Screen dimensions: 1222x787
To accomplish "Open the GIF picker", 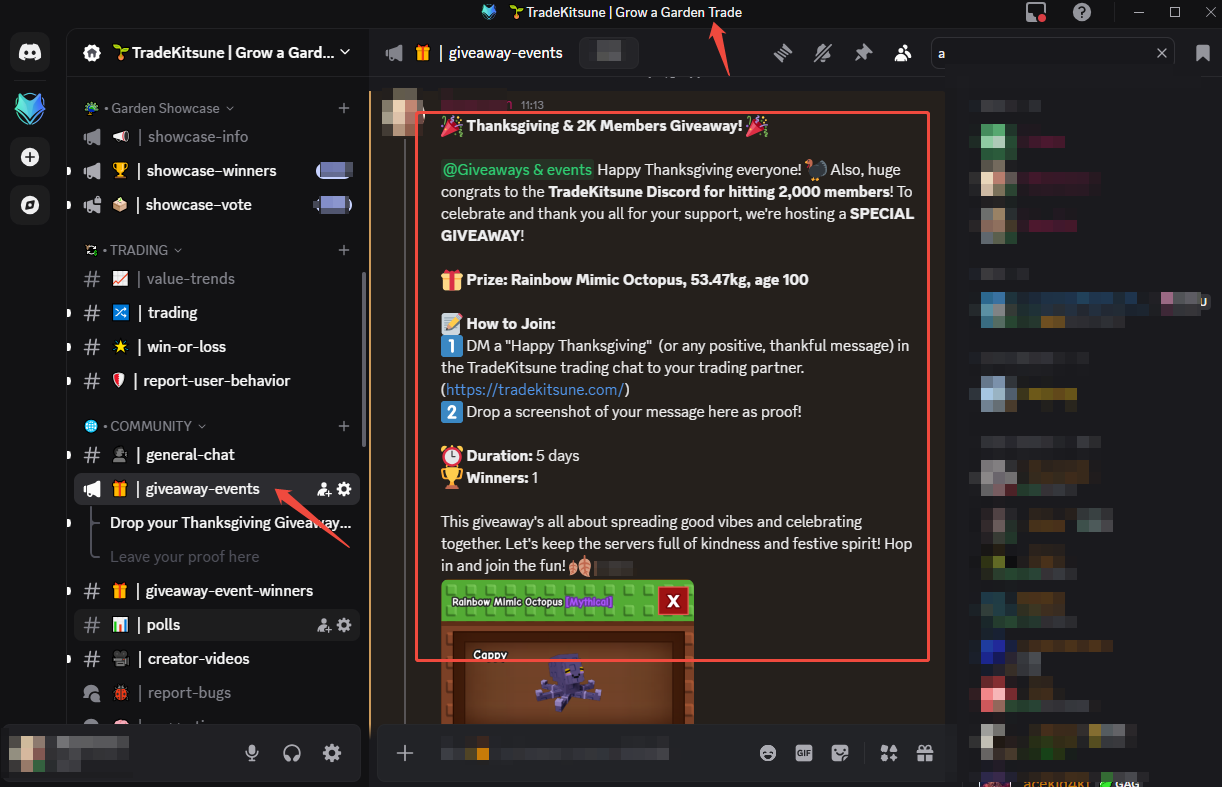I will click(x=804, y=753).
